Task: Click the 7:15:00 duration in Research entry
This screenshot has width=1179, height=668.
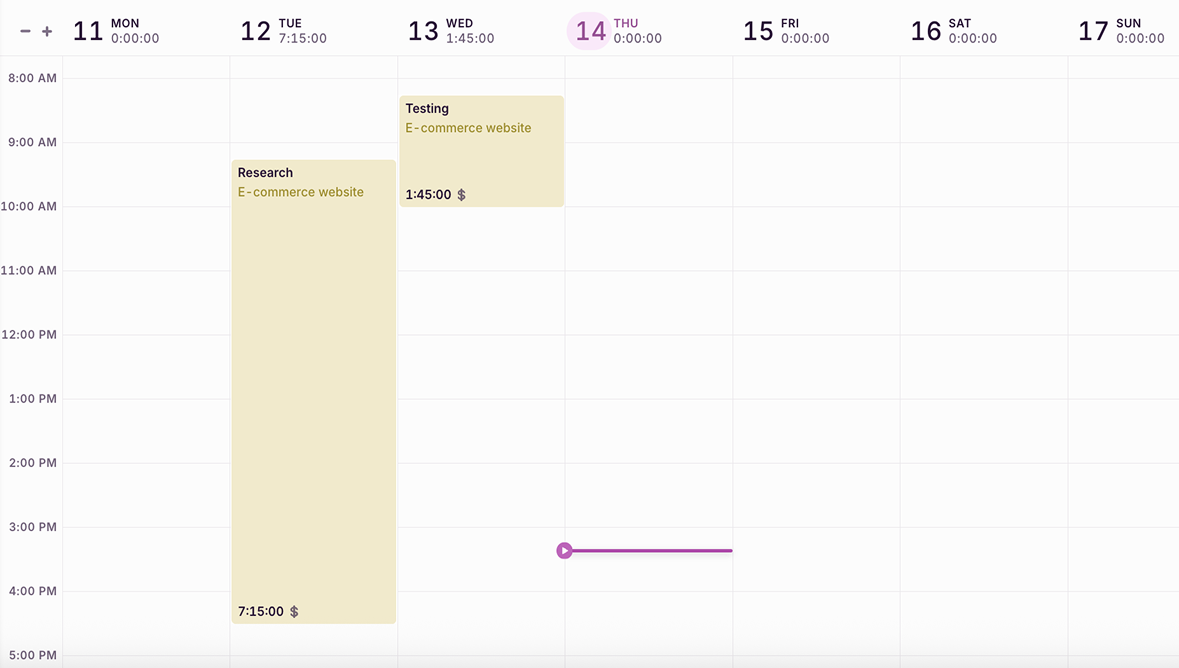Action: [x=260, y=612]
